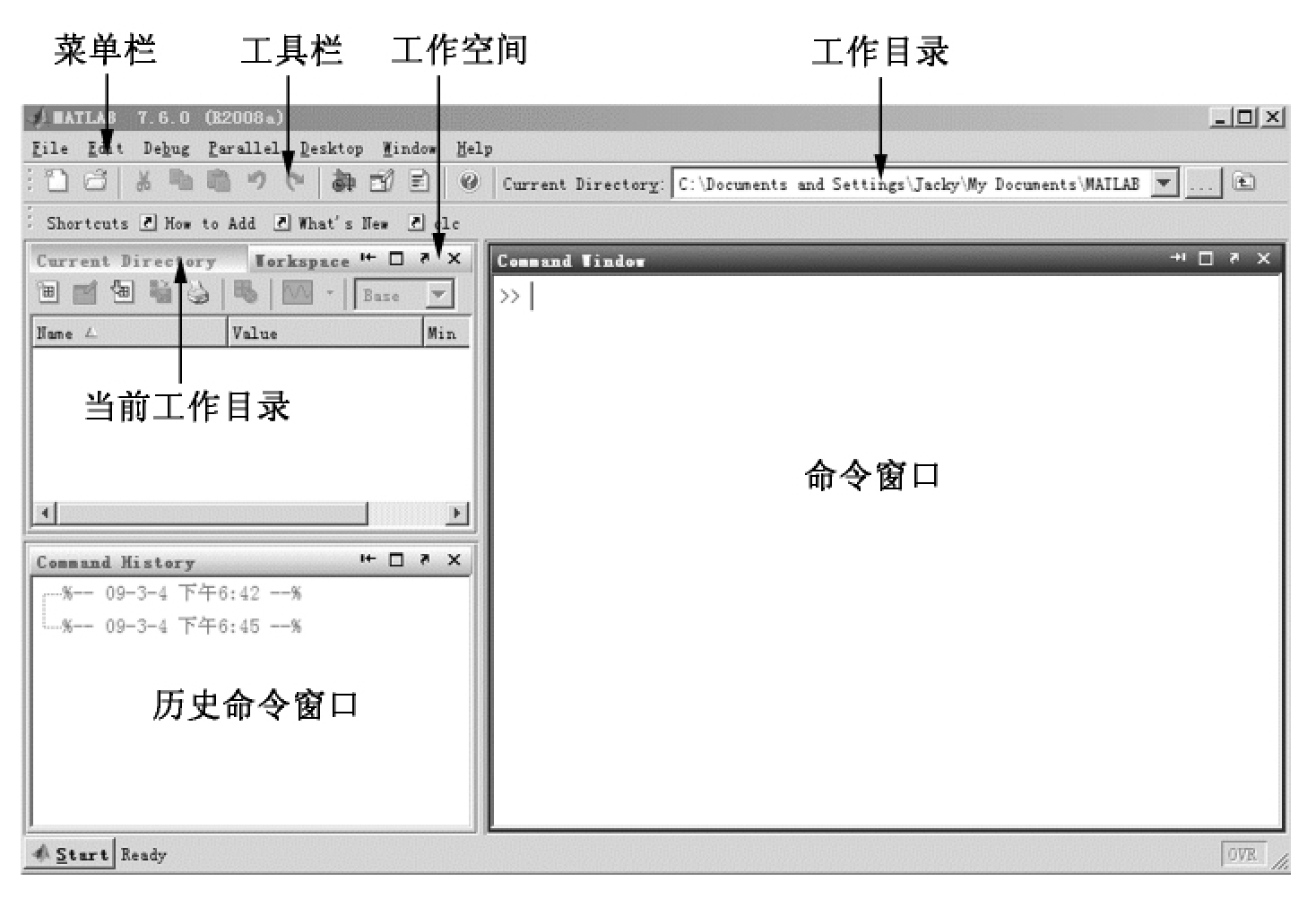Run the clc shortcut
This screenshot has width=1316, height=899.
pyautogui.click(x=435, y=223)
